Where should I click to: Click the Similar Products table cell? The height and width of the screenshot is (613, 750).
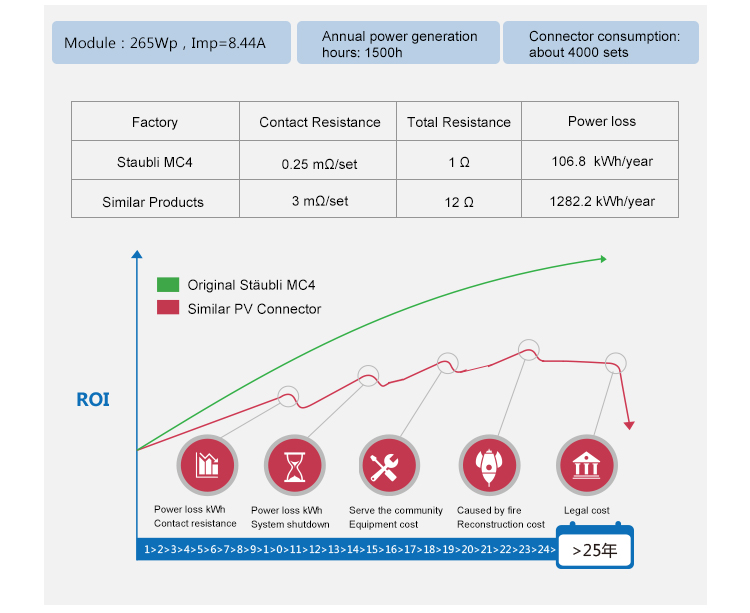[155, 199]
